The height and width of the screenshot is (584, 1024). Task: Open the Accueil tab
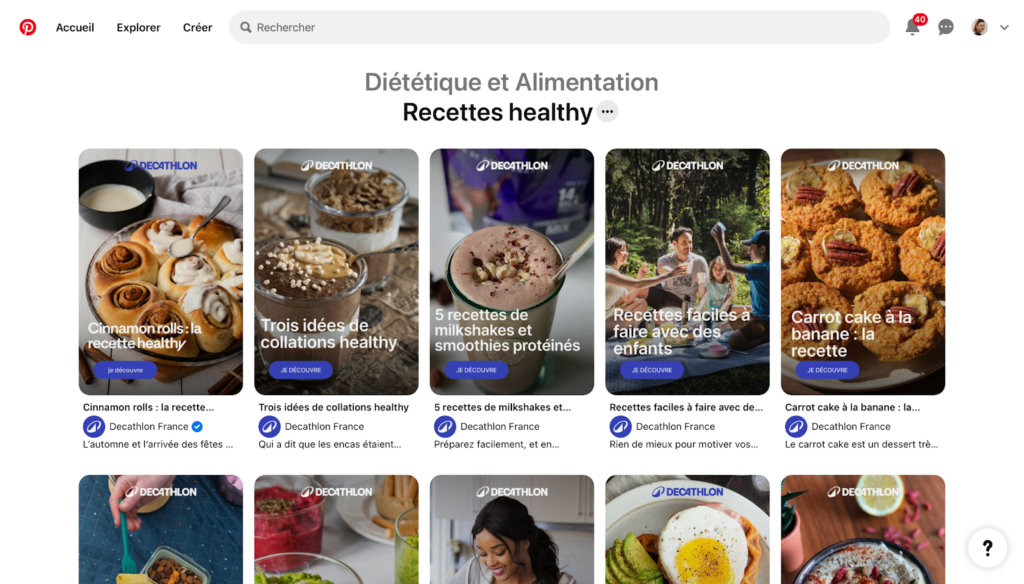click(x=75, y=27)
